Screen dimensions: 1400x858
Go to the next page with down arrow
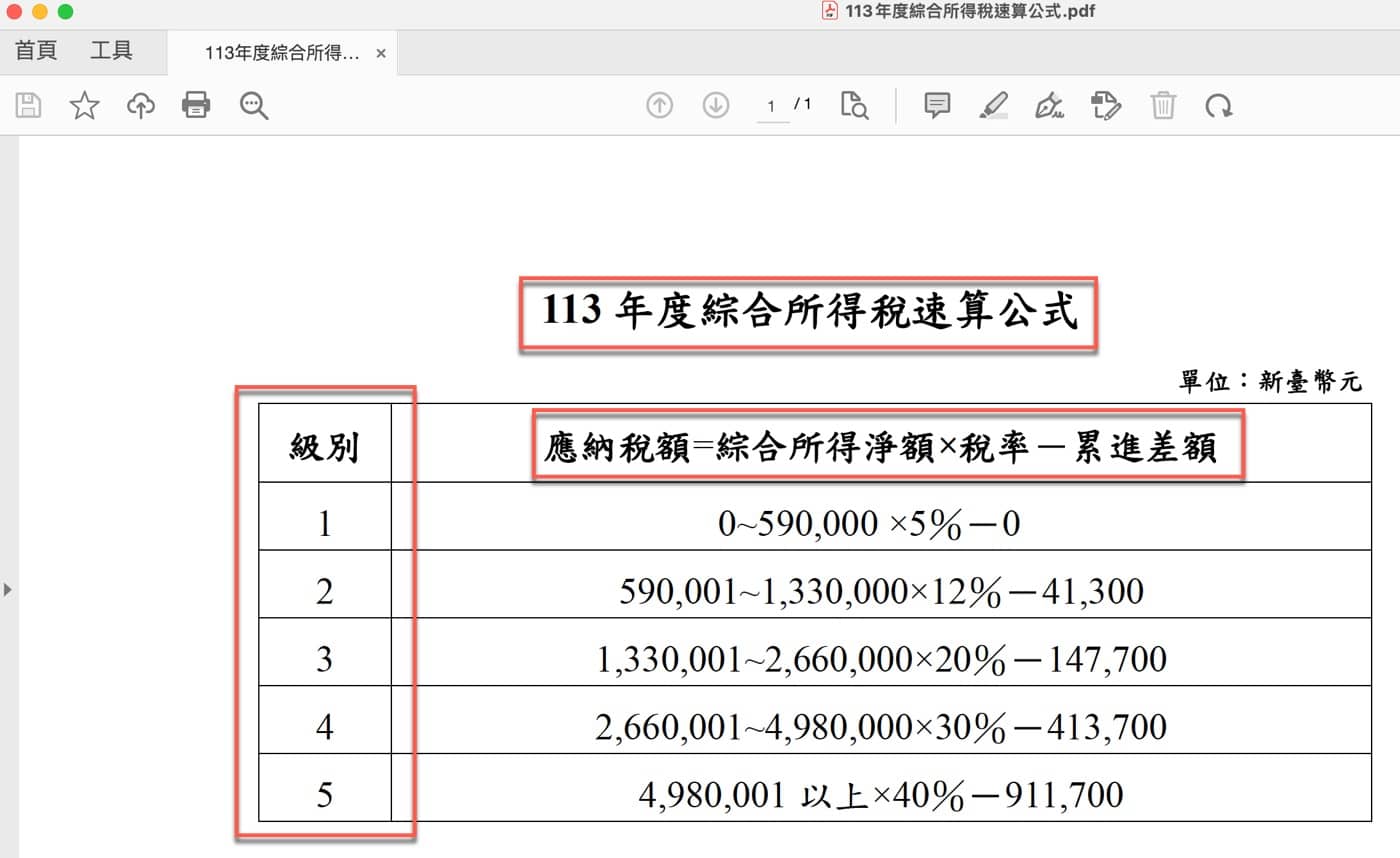tap(716, 105)
